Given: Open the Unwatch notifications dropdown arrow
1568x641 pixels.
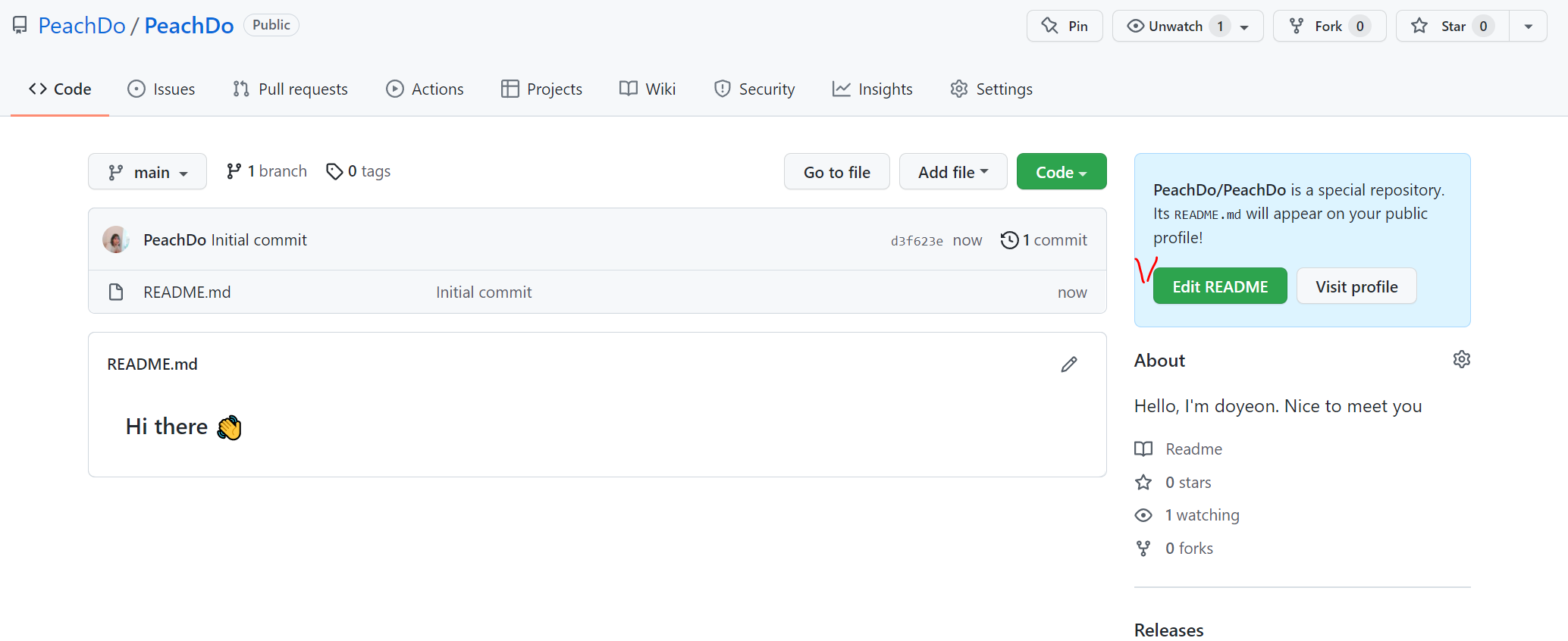Looking at the screenshot, I should pos(1244,27).
